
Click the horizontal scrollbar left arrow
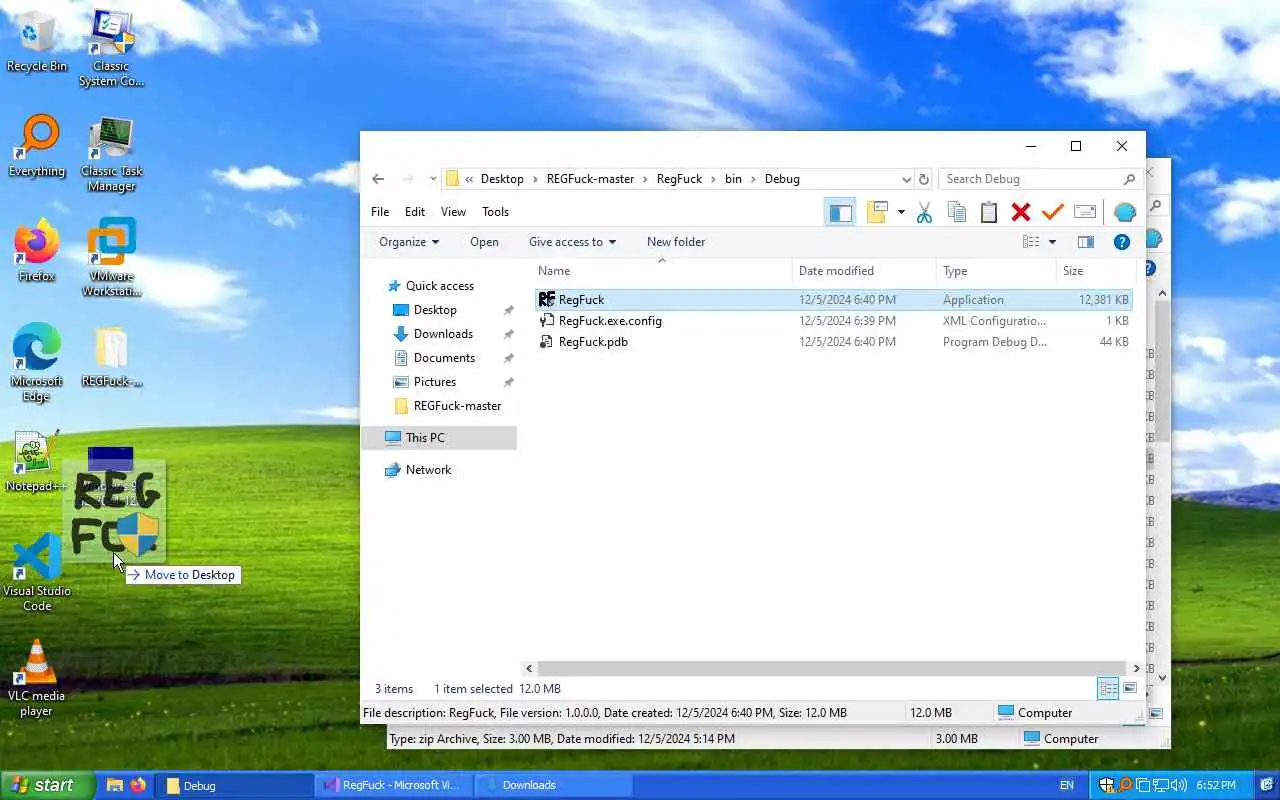pyautogui.click(x=530, y=668)
